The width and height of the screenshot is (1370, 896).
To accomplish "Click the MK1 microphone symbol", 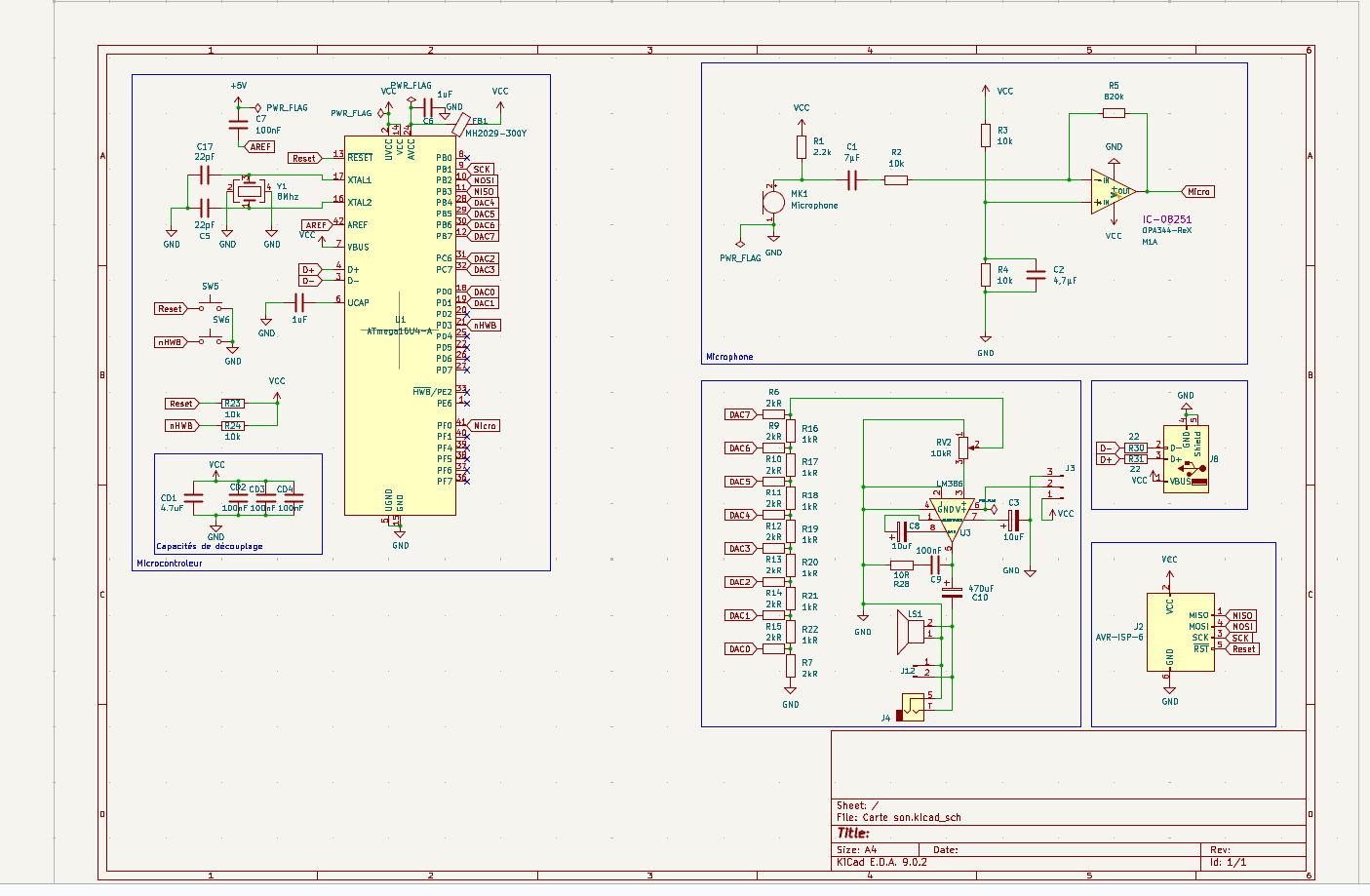I will click(773, 202).
